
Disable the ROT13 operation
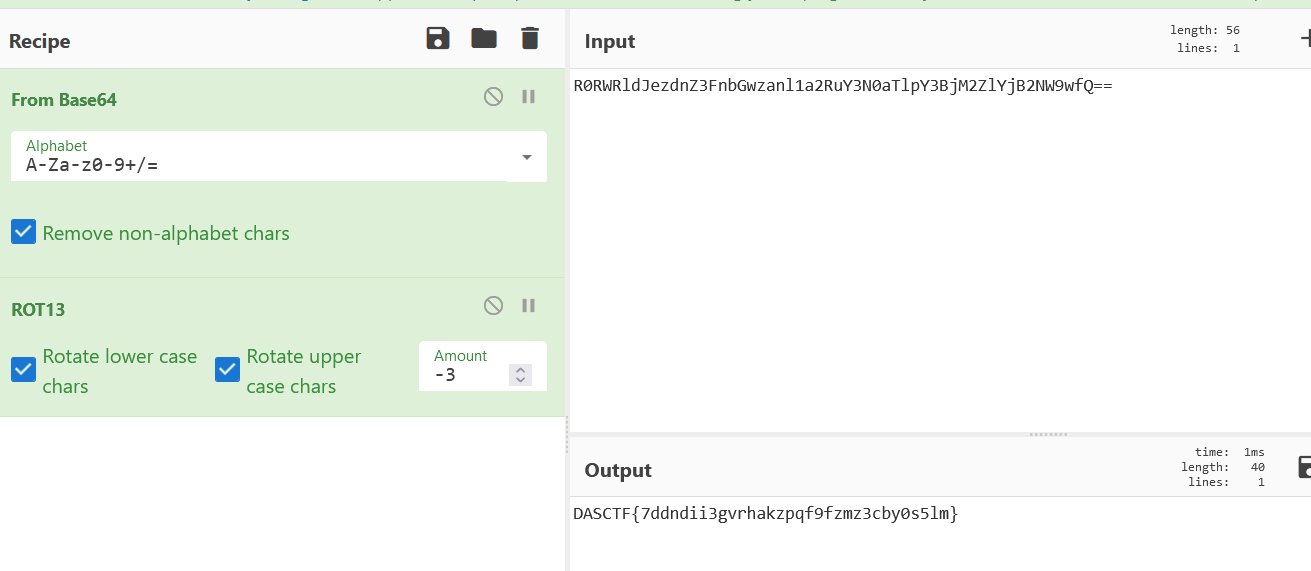coord(493,306)
